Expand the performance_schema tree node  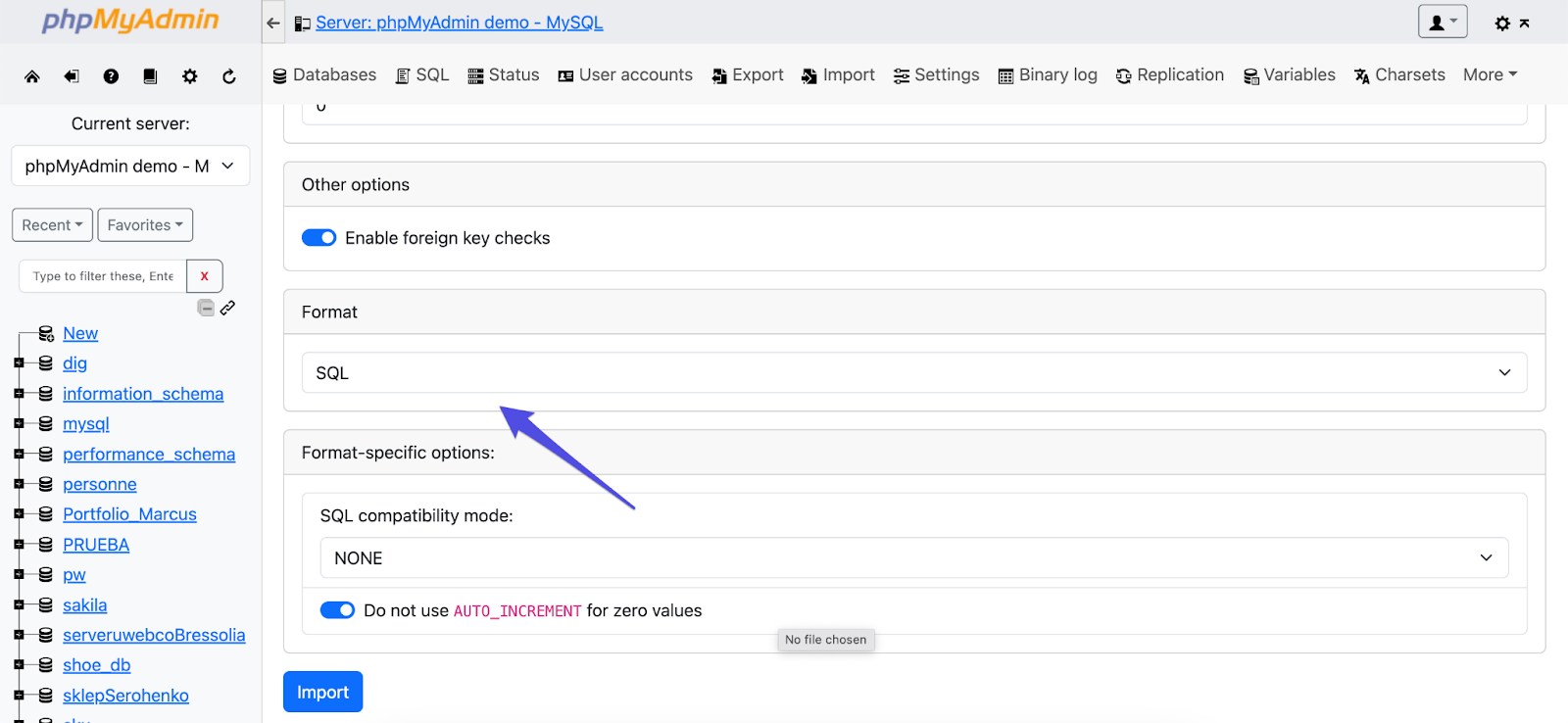19,455
